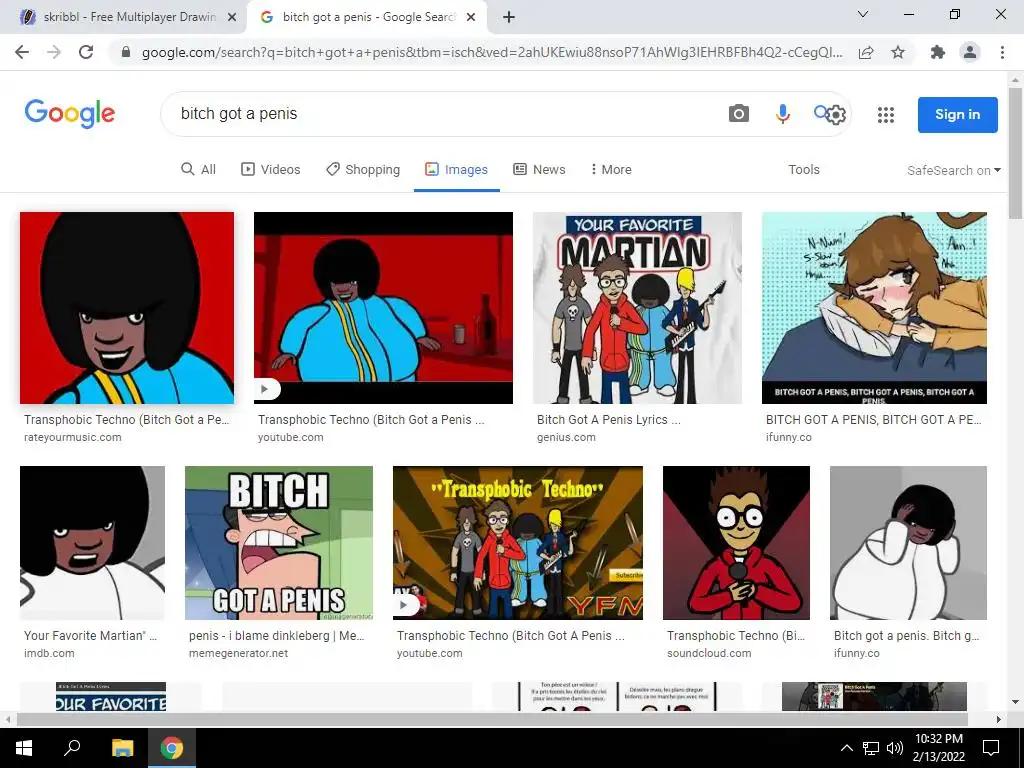
Task: Click the scroll down arrow
Action: point(1015,702)
